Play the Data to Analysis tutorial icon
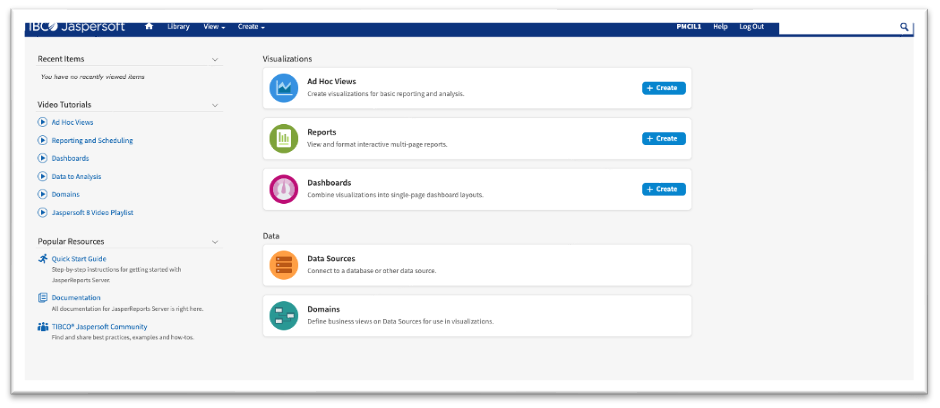 click(x=43, y=176)
